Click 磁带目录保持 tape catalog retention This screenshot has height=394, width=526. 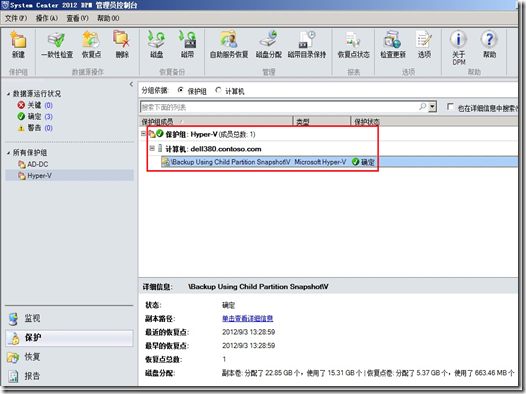[x=307, y=45]
